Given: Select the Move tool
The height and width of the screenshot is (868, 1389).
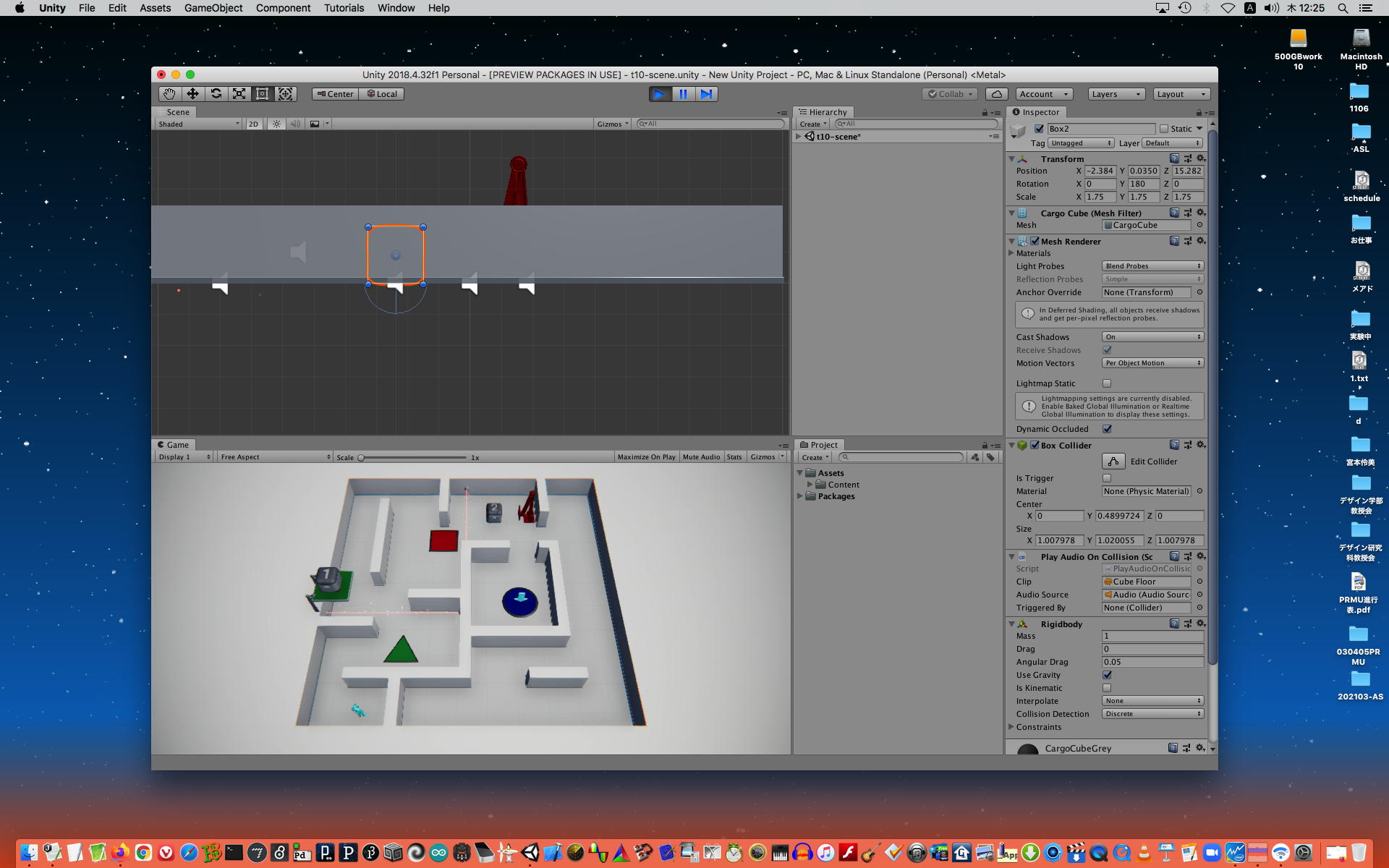Looking at the screenshot, I should pos(192,94).
